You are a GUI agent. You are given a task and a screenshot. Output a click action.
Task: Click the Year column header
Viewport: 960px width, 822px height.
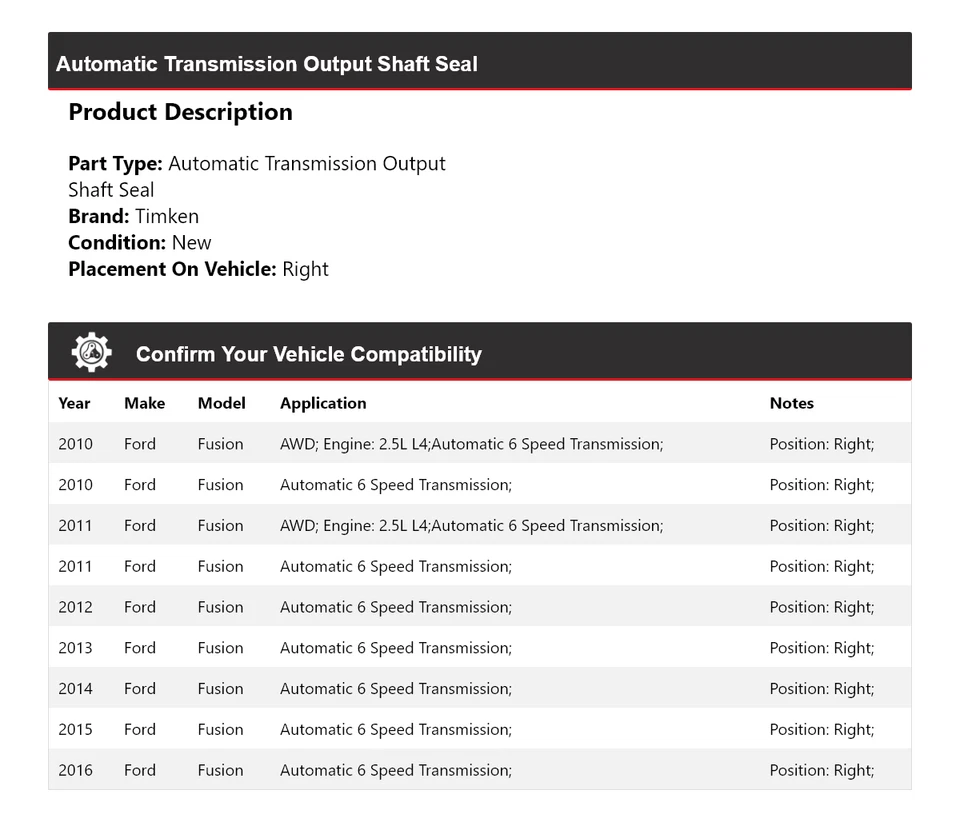point(74,403)
